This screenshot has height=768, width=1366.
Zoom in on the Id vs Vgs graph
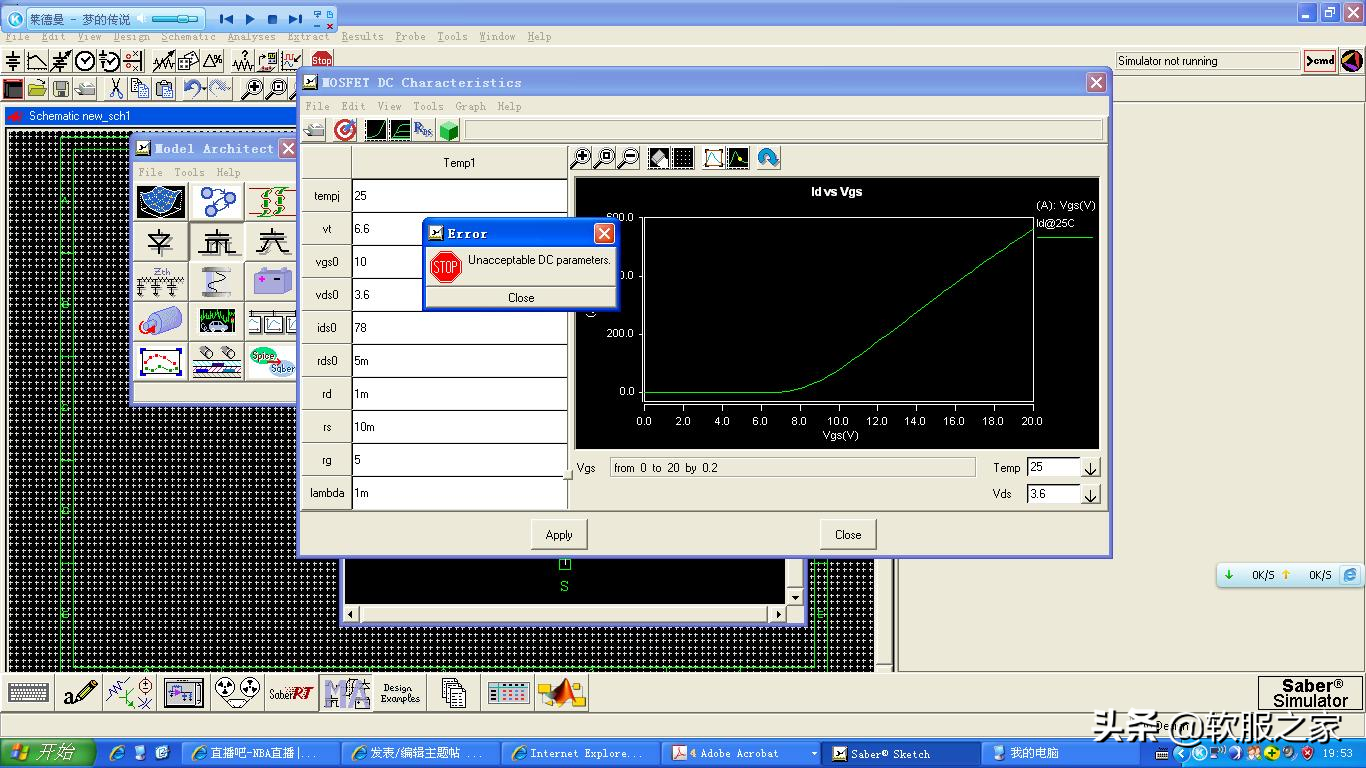tap(580, 158)
